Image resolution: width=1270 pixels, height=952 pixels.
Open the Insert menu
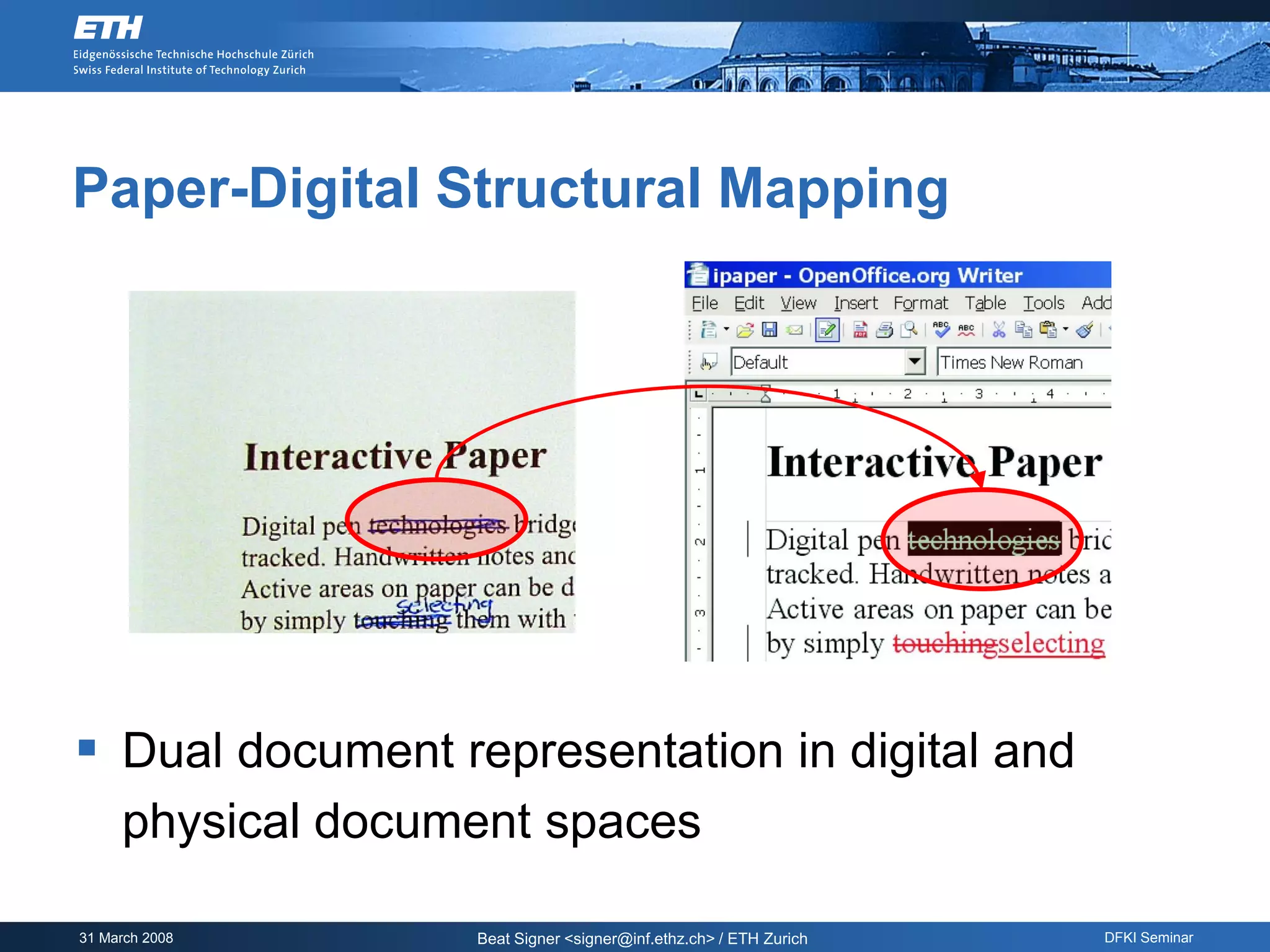856,303
